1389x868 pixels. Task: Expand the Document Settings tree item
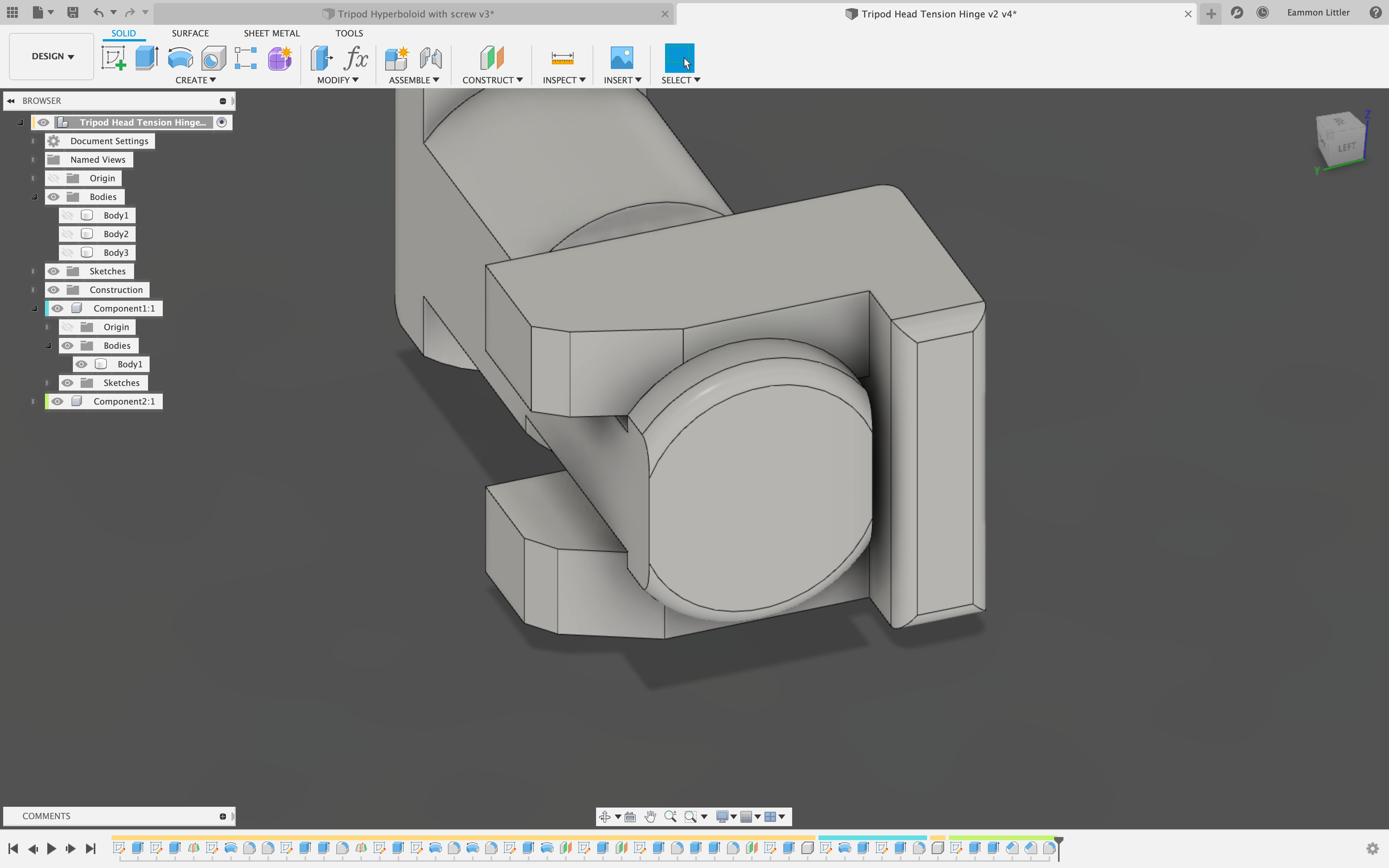click(x=33, y=141)
